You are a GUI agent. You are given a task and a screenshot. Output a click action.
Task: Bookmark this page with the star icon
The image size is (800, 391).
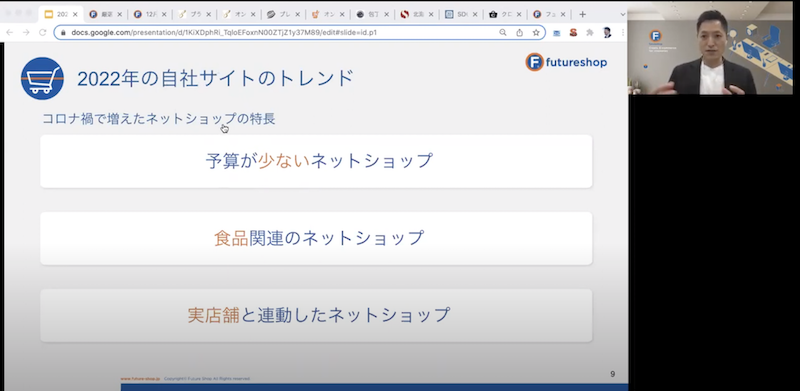coord(536,33)
